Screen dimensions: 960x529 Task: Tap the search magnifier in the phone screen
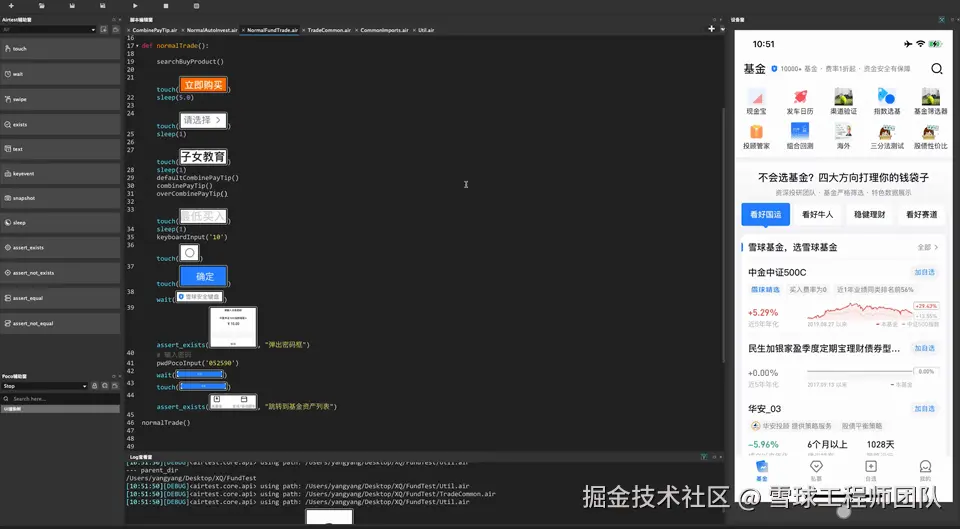tap(937, 69)
